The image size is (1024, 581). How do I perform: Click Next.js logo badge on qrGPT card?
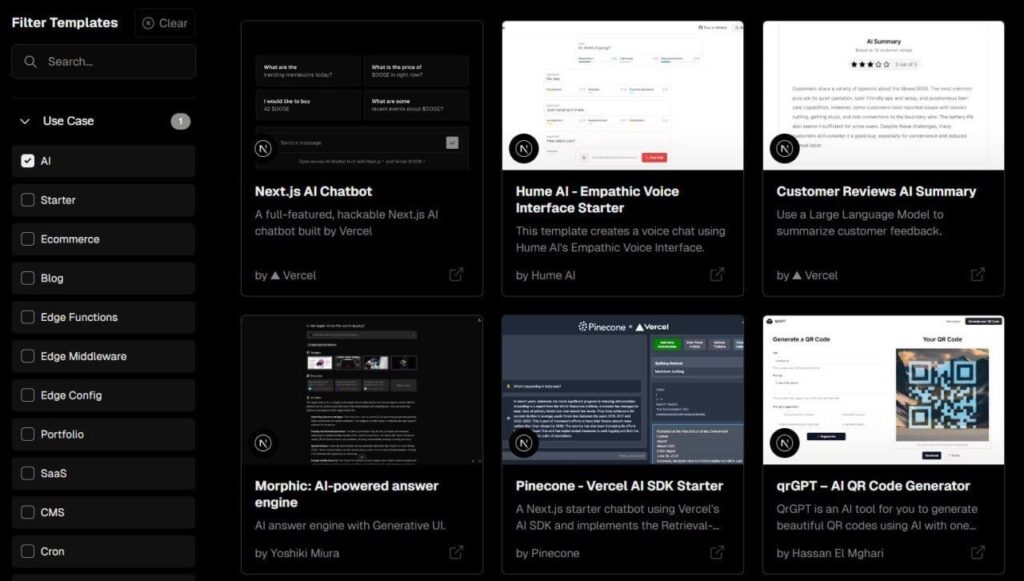(x=784, y=443)
